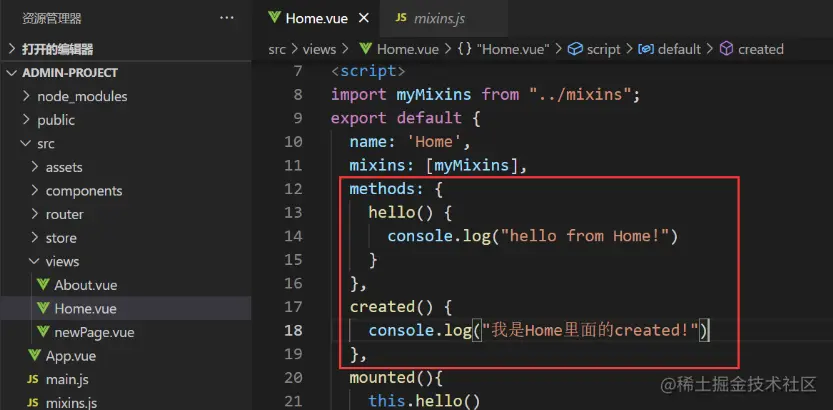Select the Home.vue editor tab
This screenshot has width=833, height=410.
pyautogui.click(x=317, y=18)
